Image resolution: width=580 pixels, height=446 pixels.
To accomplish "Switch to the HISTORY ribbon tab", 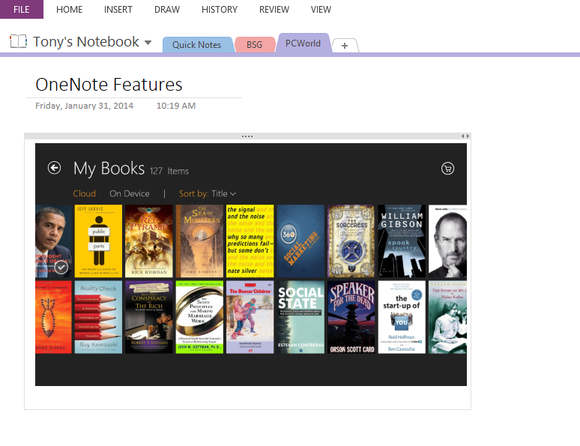I will 219,10.
